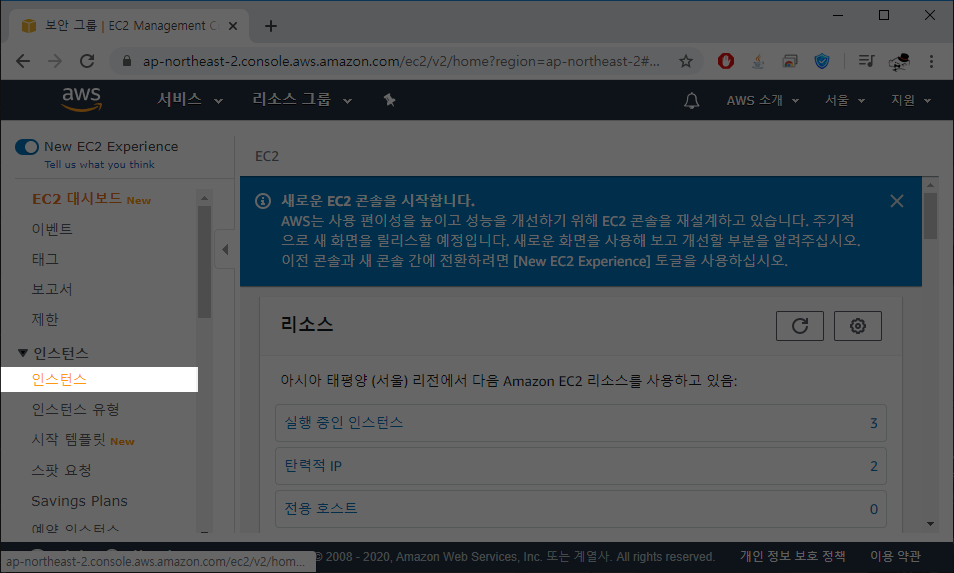Open the 탄력적 IP resource link
The image size is (954, 573).
313,466
